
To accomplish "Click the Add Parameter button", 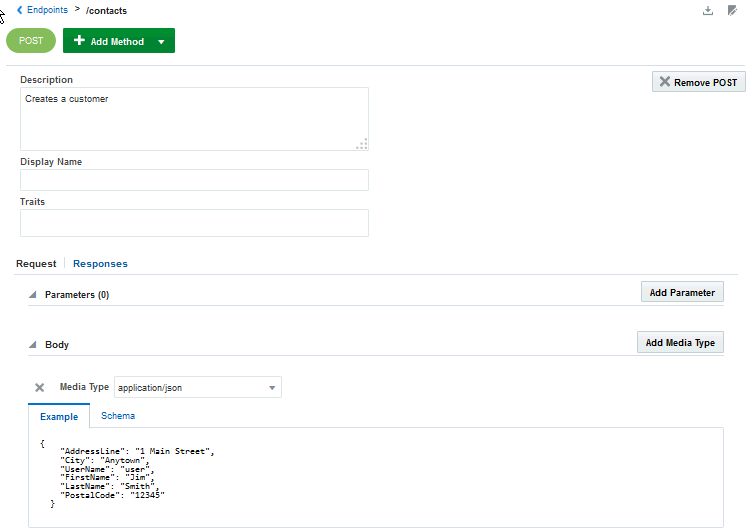I will [x=682, y=292].
